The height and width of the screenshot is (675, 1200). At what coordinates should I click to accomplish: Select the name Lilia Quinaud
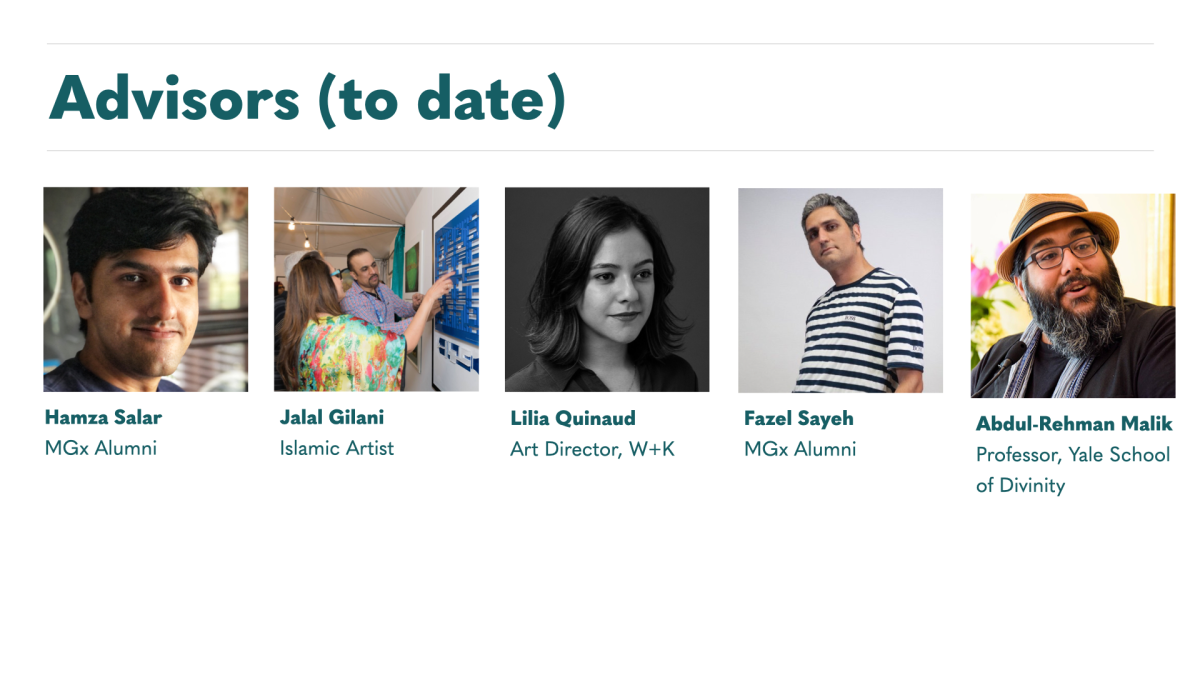(x=573, y=418)
